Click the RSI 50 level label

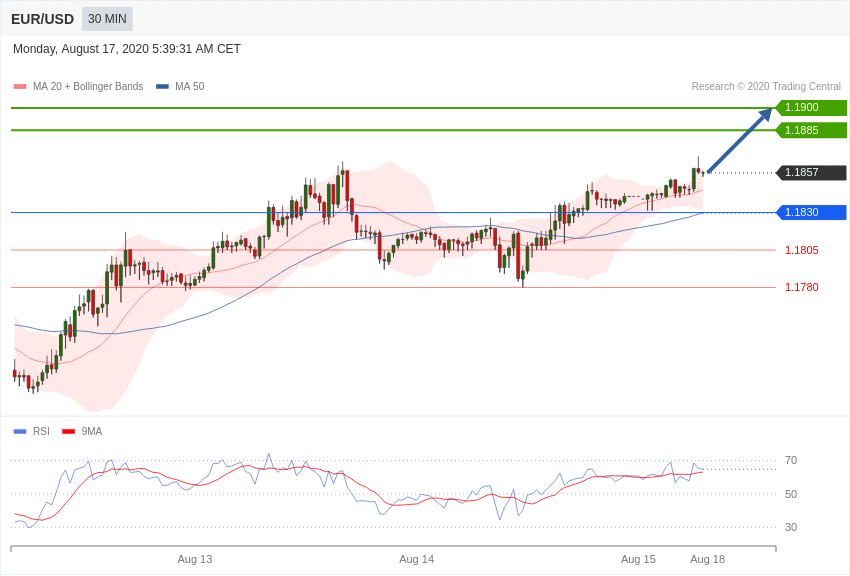[791, 494]
